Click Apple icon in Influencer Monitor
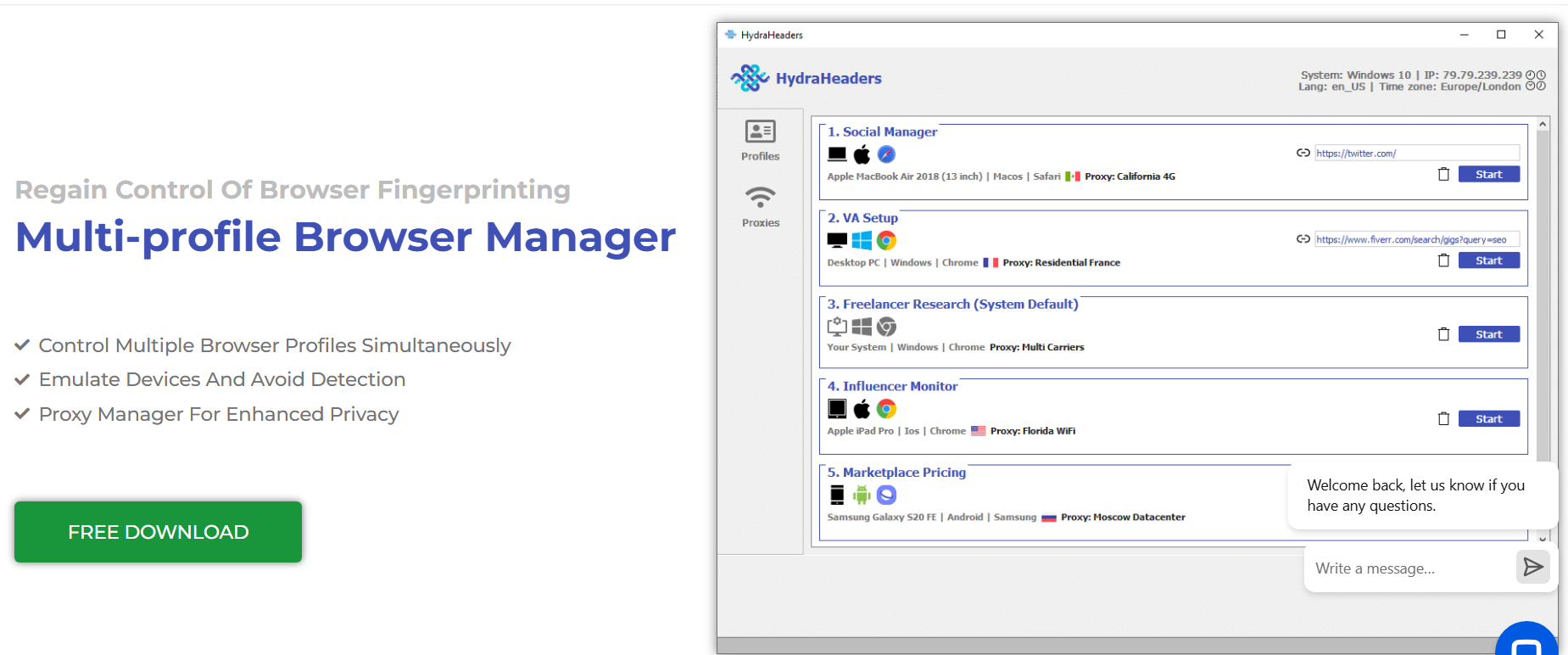1568x655 pixels. (x=862, y=409)
